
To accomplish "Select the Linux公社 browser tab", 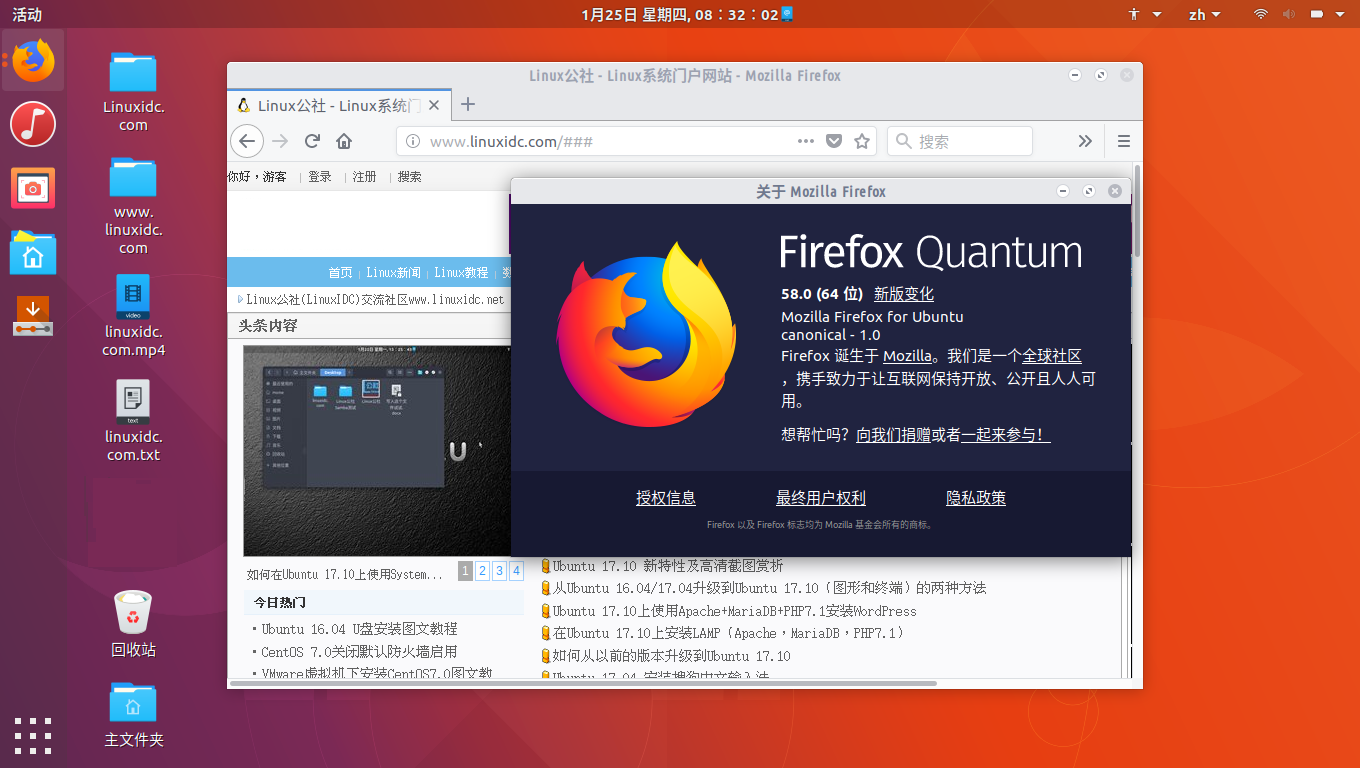I will point(339,105).
